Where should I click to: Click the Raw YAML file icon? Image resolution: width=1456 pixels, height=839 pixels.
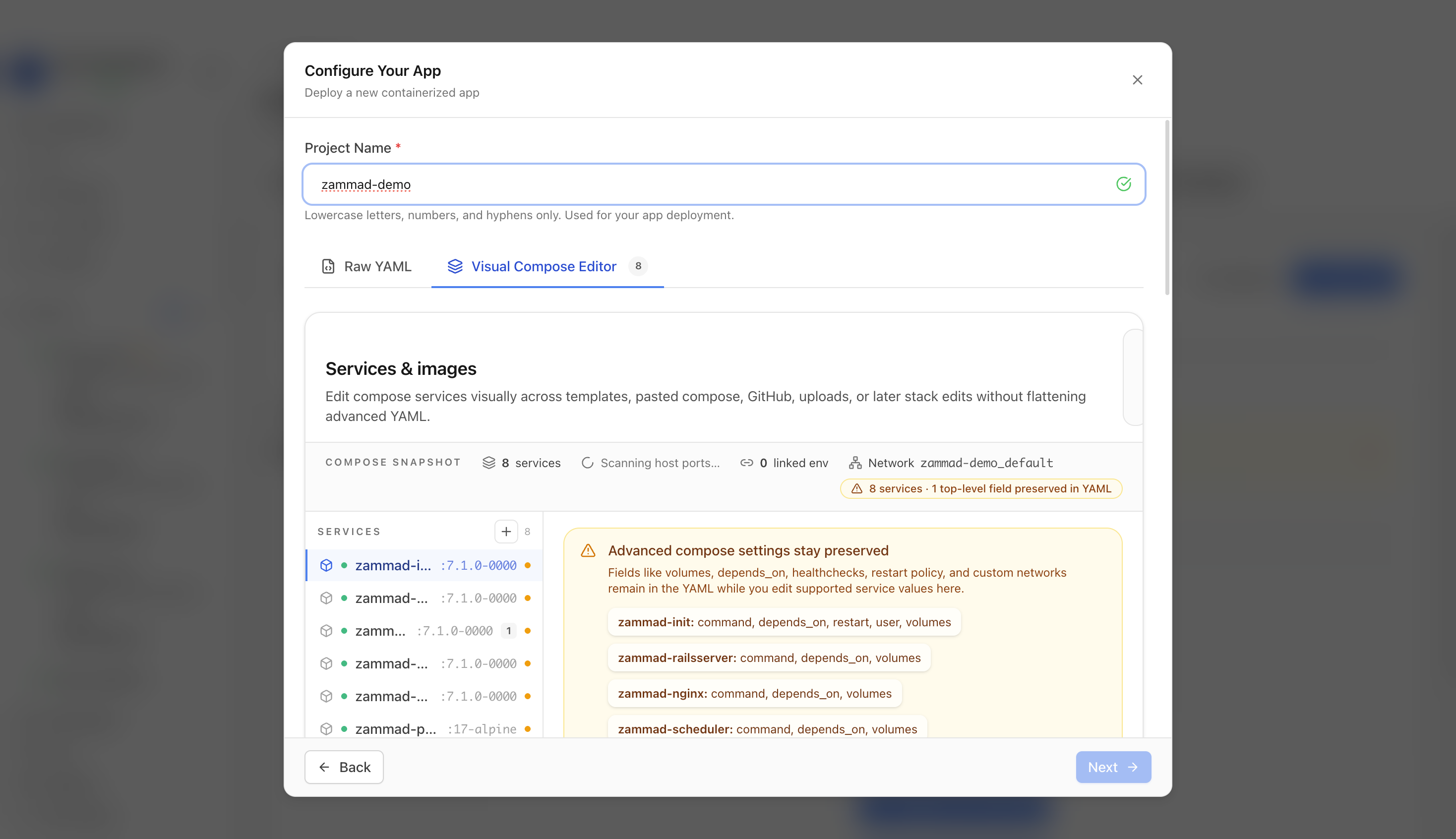pos(328,266)
